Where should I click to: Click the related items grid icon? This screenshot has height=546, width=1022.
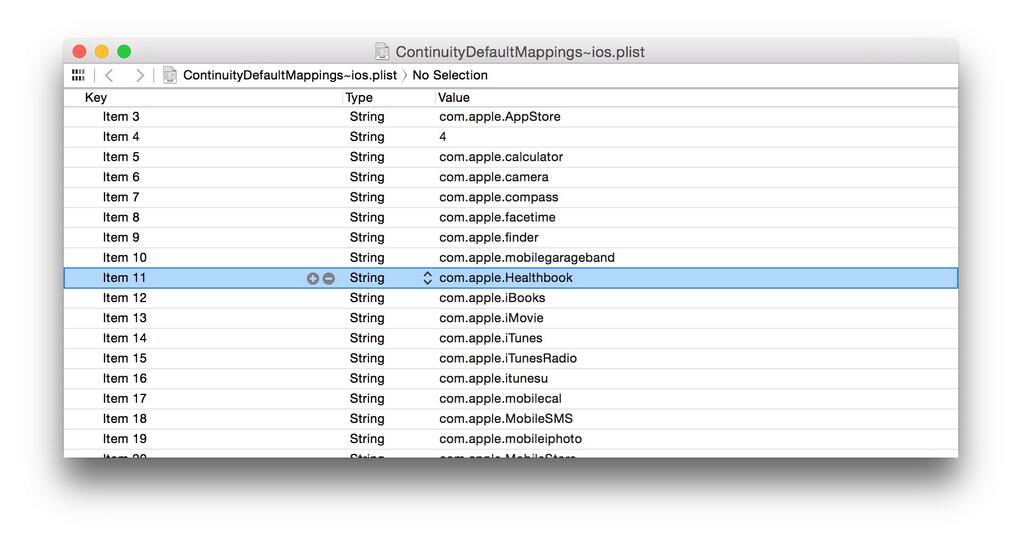pos(78,75)
